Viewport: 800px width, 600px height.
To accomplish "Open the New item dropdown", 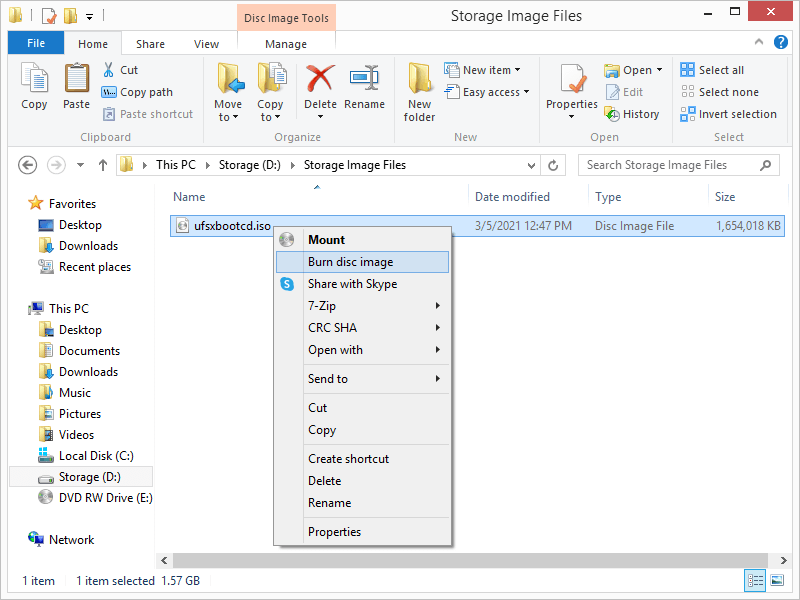I will click(x=491, y=70).
